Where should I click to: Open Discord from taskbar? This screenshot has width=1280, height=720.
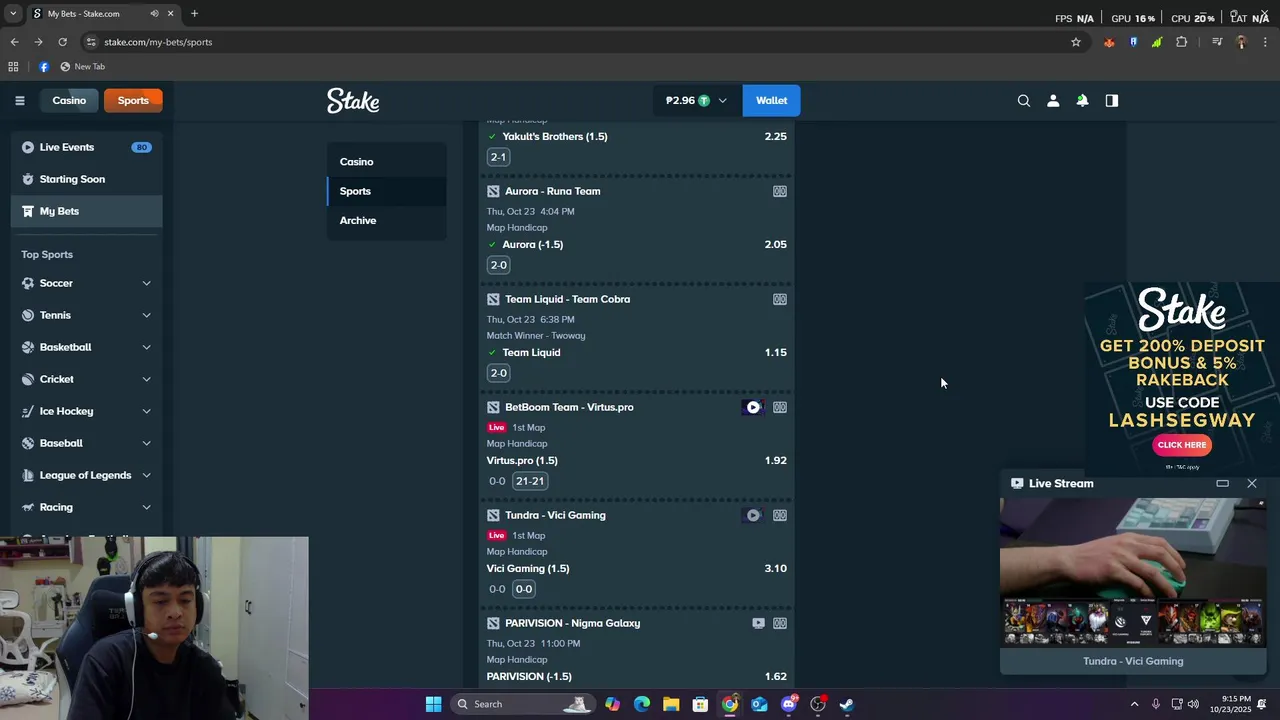pos(789,704)
